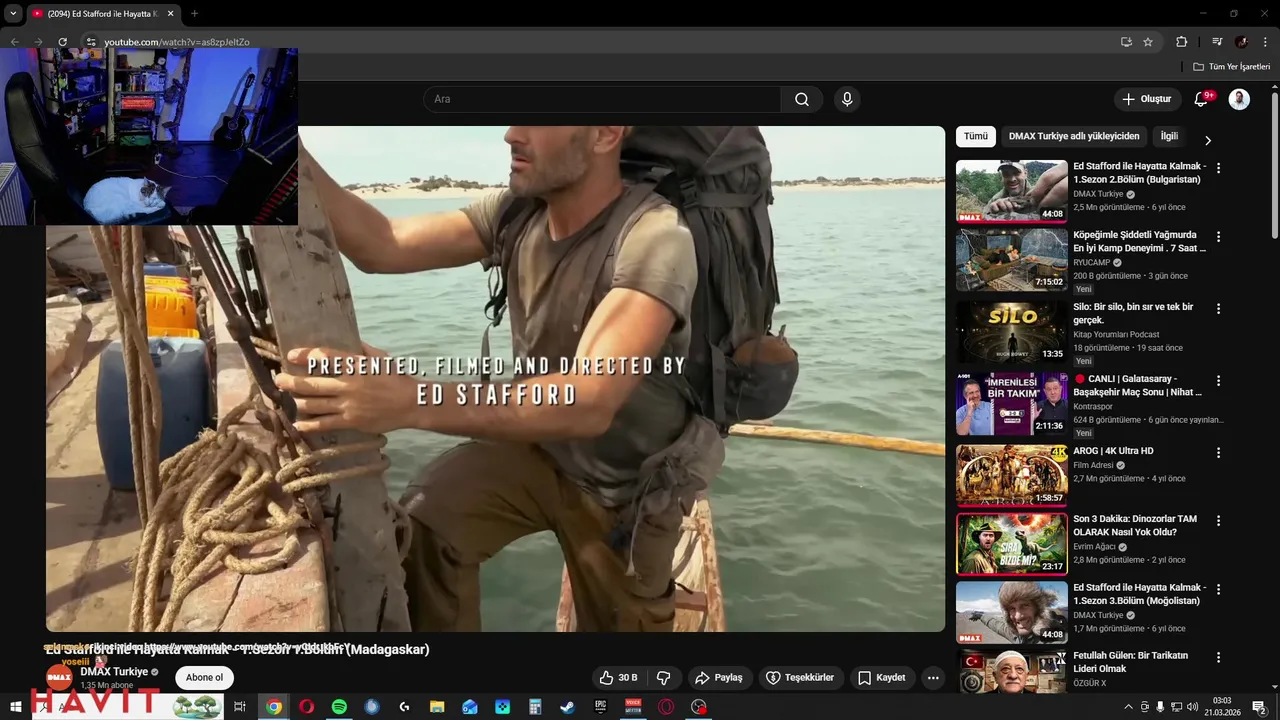Dislike the video with thumbs-down icon
This screenshot has height=720, width=1280.
(663, 677)
